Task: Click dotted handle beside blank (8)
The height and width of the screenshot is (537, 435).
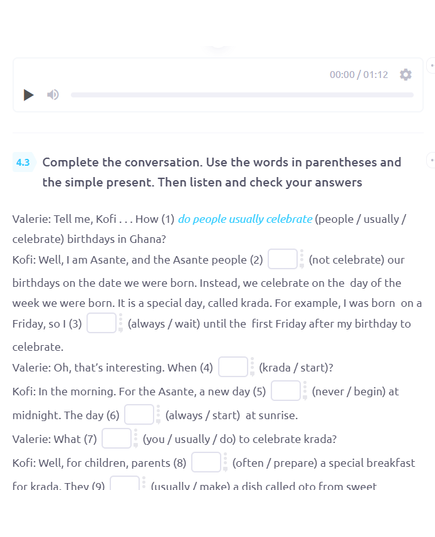Action: 225,462
